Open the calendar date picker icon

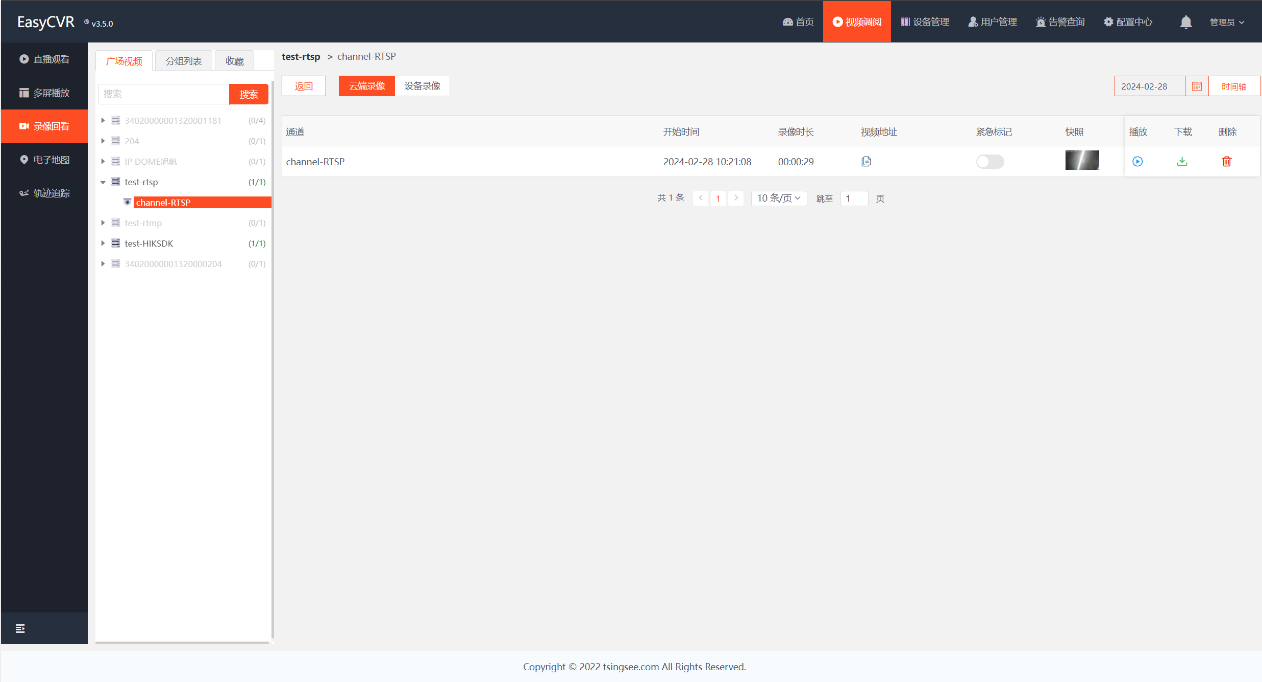tap(1196, 87)
